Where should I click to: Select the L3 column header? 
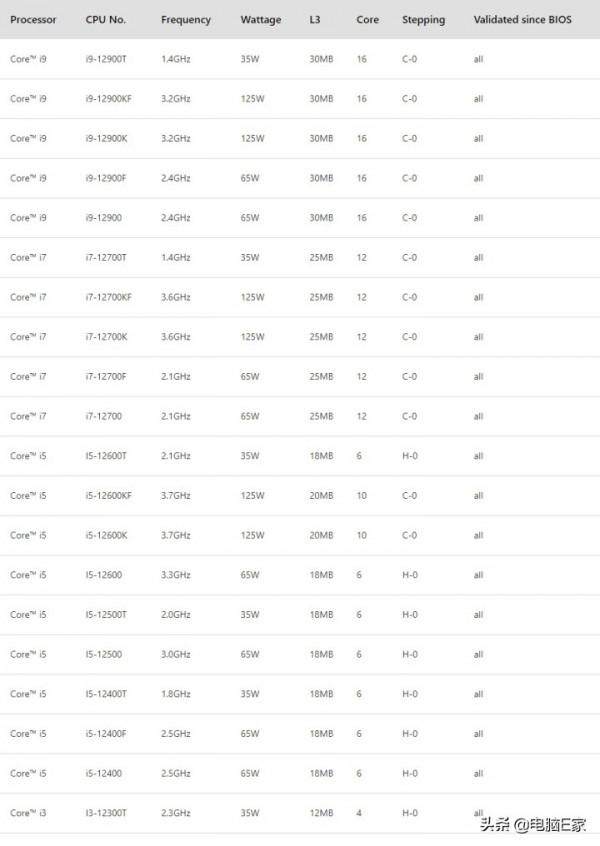pyautogui.click(x=316, y=20)
